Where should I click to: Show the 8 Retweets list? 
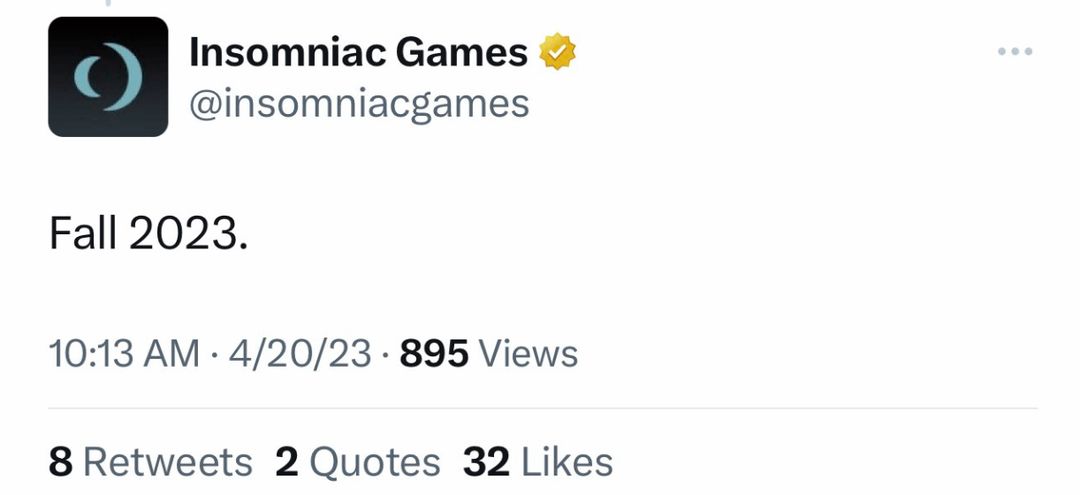(x=150, y=462)
